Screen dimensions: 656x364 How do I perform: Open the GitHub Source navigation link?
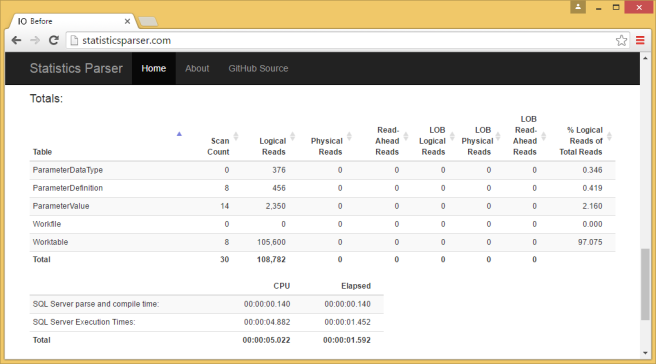point(258,68)
